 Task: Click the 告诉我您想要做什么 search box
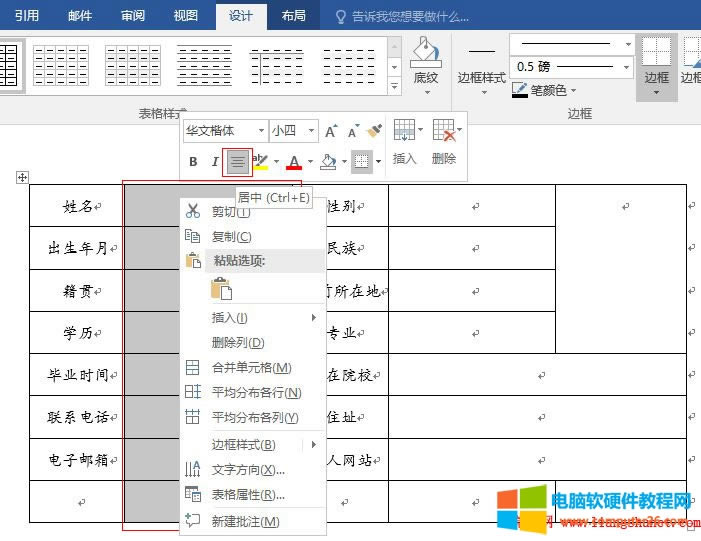[x=410, y=16]
